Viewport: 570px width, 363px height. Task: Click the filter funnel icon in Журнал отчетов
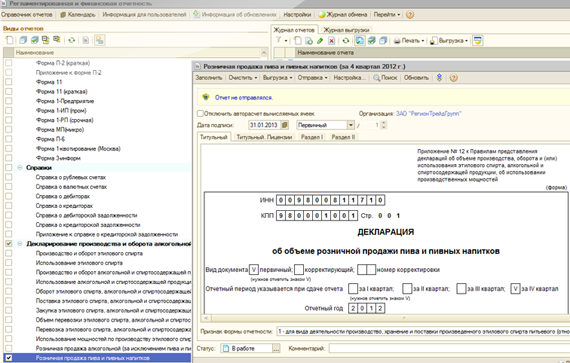pyautogui.click(x=278, y=40)
